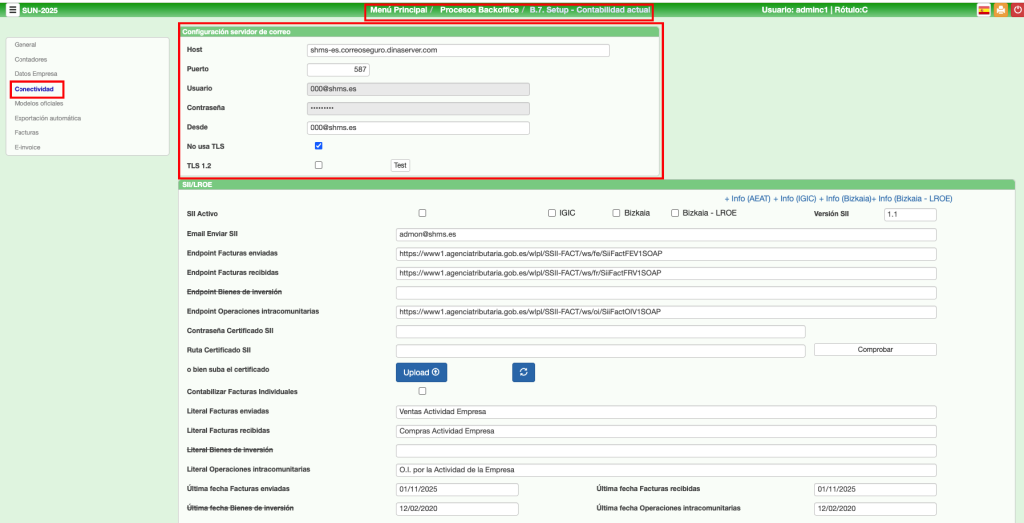This screenshot has height=523, width=1024.
Task: Uncheck the No usa TLS checkbox
Action: (x=319, y=146)
